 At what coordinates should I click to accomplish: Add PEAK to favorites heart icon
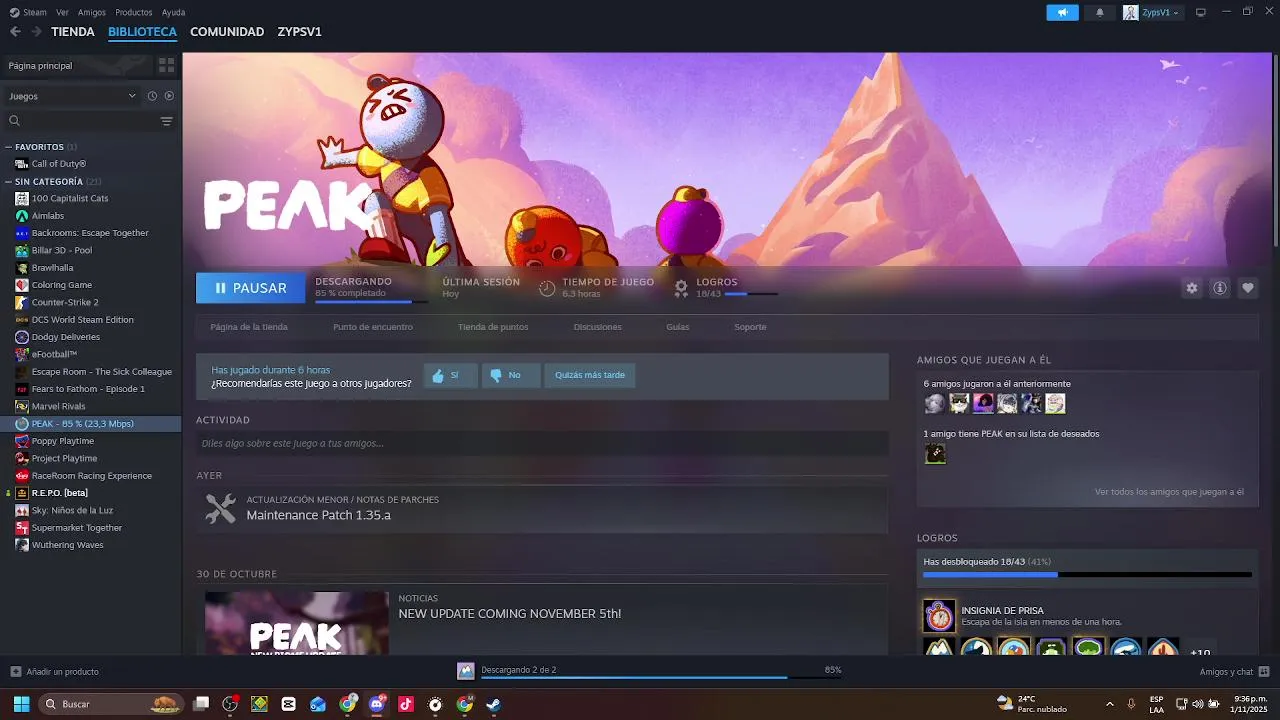[x=1247, y=288]
